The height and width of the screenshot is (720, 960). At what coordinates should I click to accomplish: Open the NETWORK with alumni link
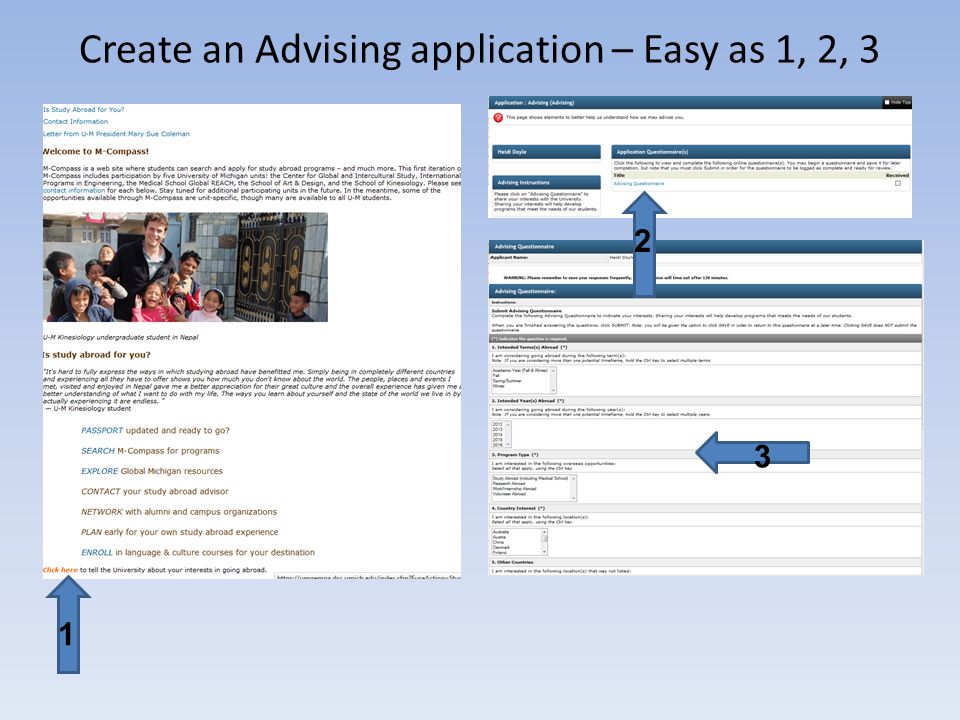102,511
